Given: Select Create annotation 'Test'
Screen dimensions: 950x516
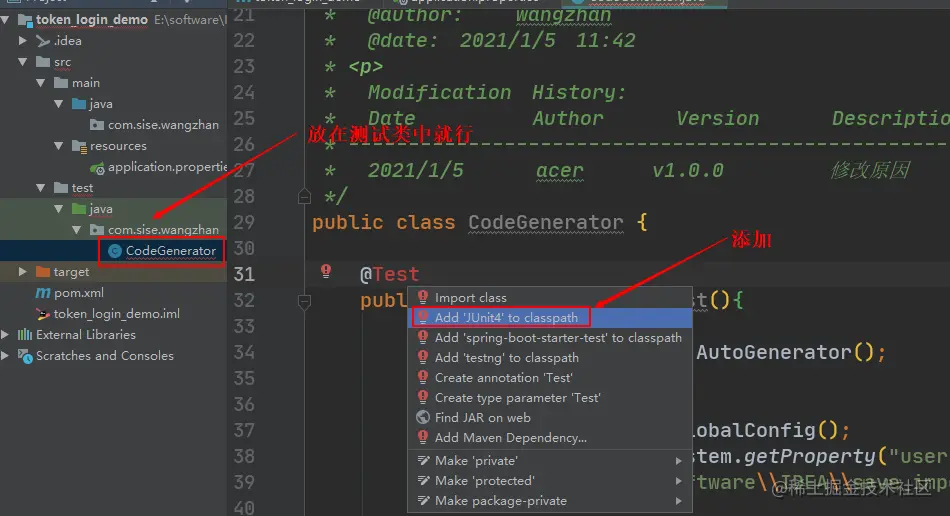Looking at the screenshot, I should [550, 377].
